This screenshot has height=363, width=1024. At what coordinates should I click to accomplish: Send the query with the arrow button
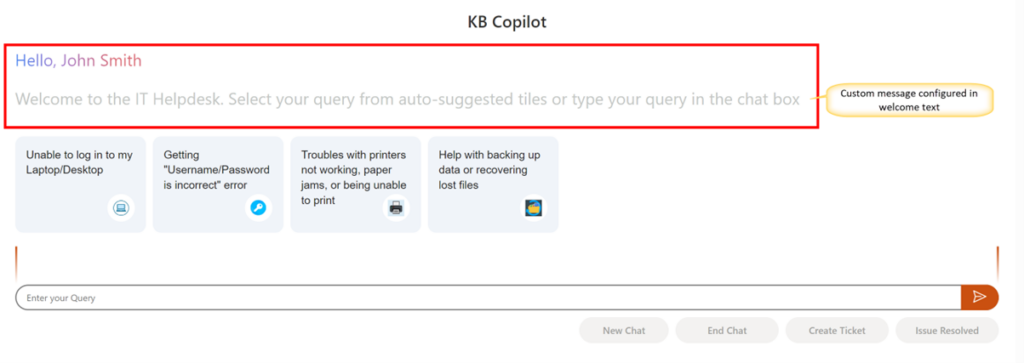(979, 297)
